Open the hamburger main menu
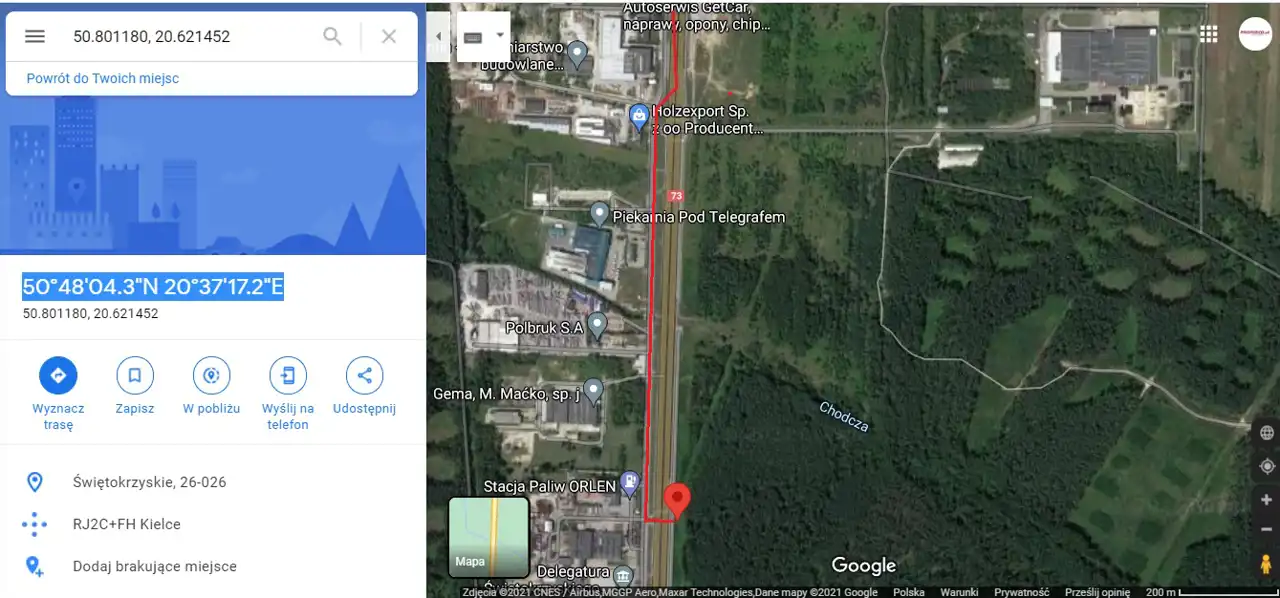This screenshot has height=598, width=1280. coord(35,37)
